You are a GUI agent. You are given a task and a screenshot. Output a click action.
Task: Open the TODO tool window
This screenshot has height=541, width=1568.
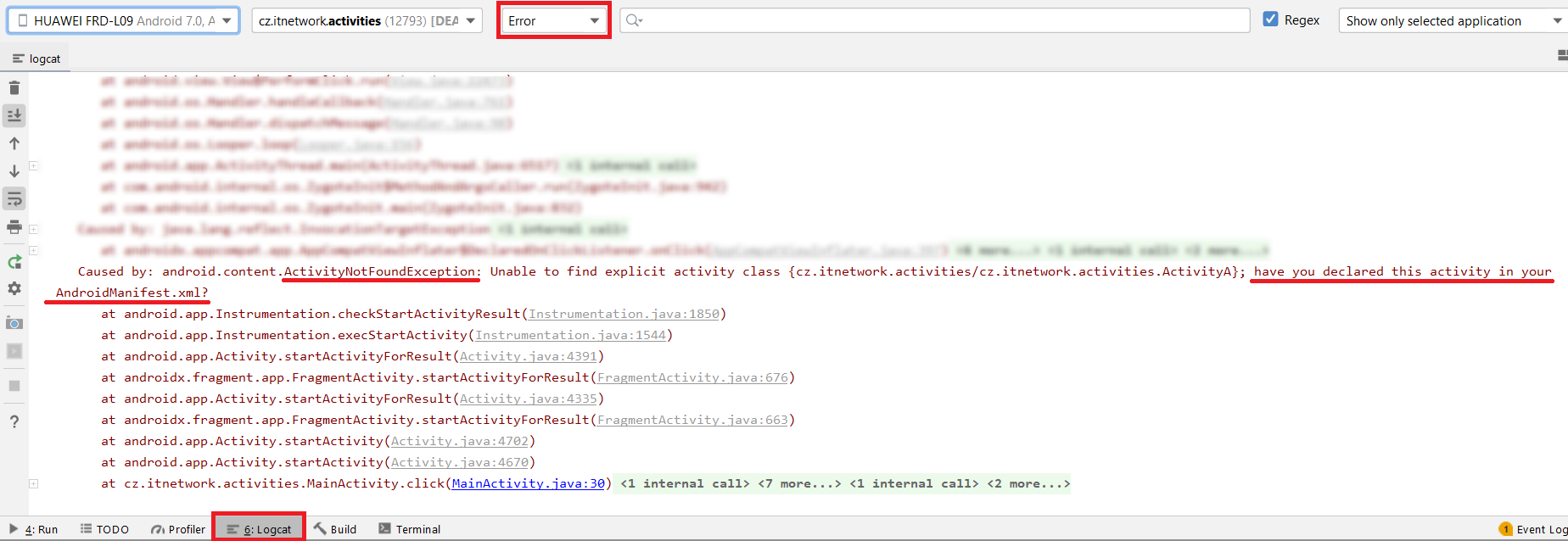[104, 529]
